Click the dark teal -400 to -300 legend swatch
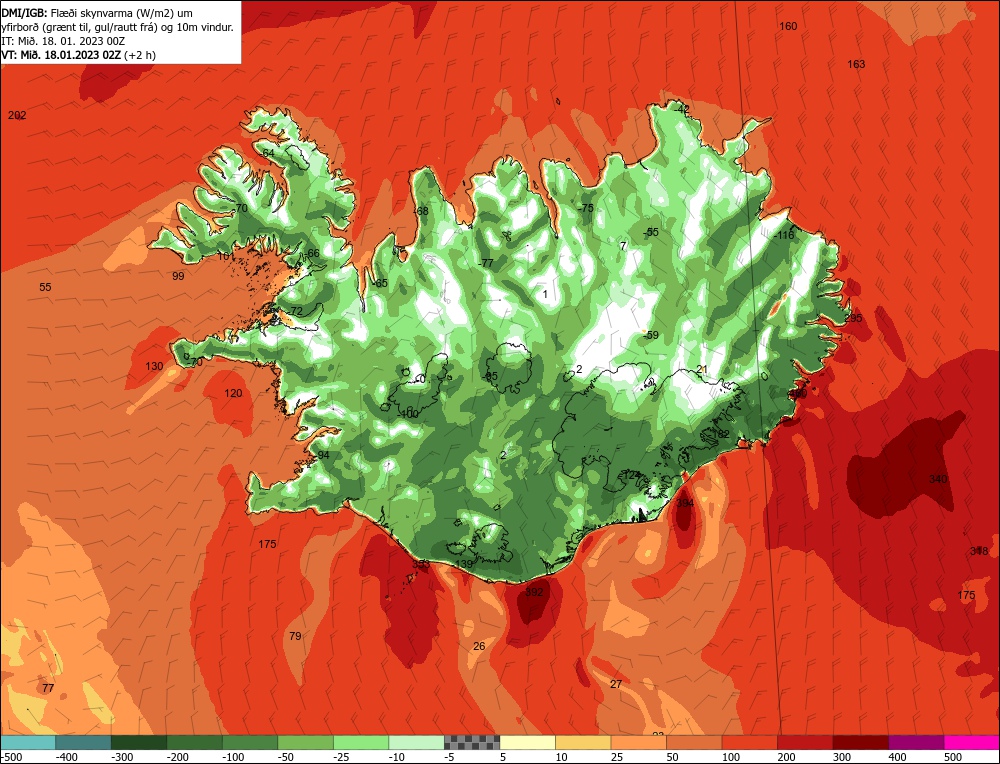Viewport: 1000px width, 764px height. [83, 742]
